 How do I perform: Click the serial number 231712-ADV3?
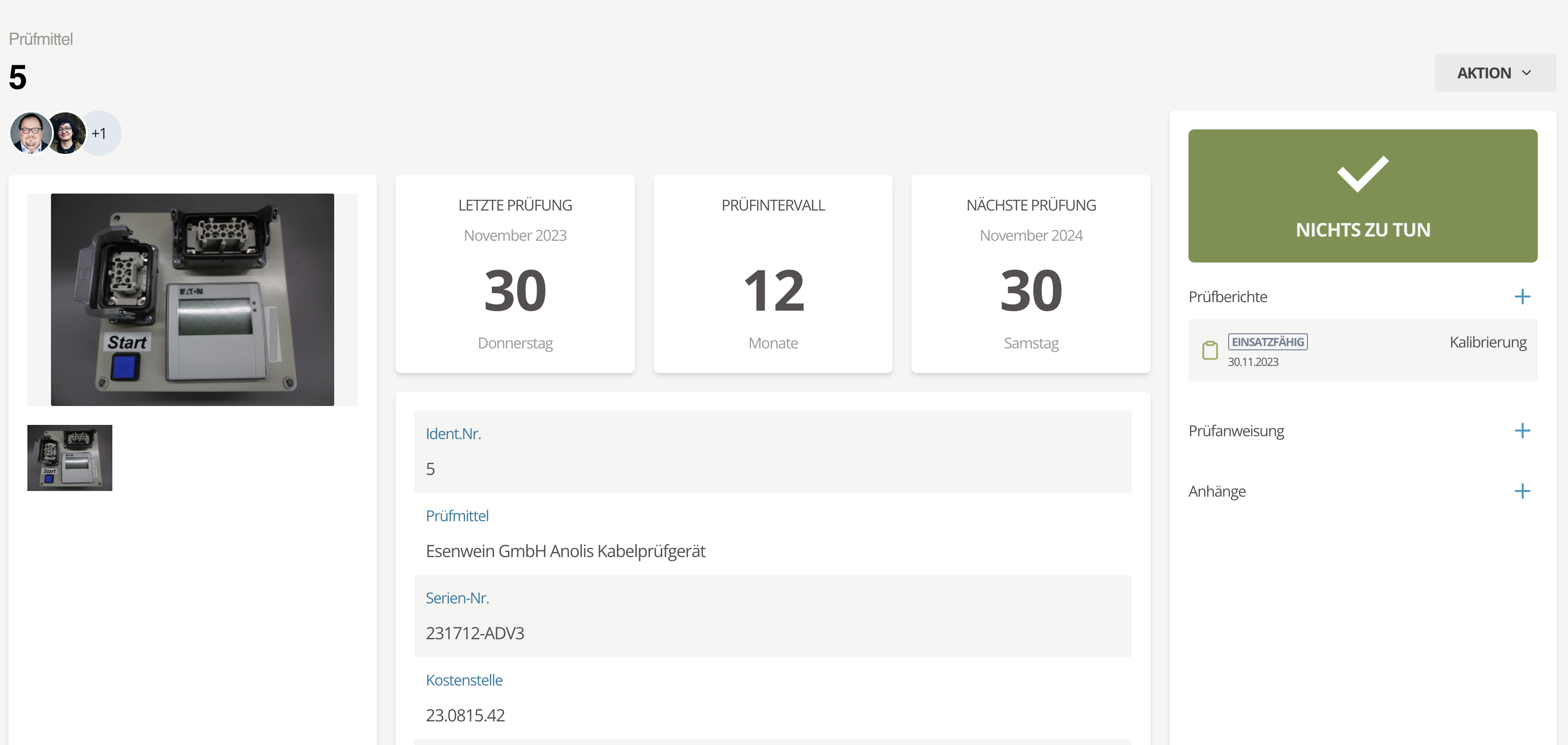pos(475,634)
